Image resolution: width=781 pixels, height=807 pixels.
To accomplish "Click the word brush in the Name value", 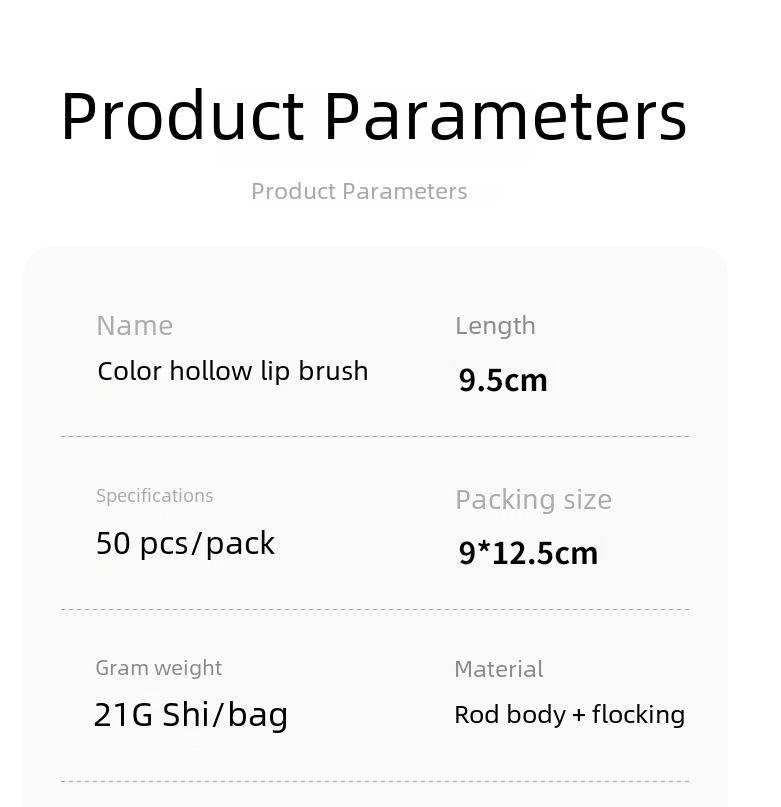I will (333, 371).
